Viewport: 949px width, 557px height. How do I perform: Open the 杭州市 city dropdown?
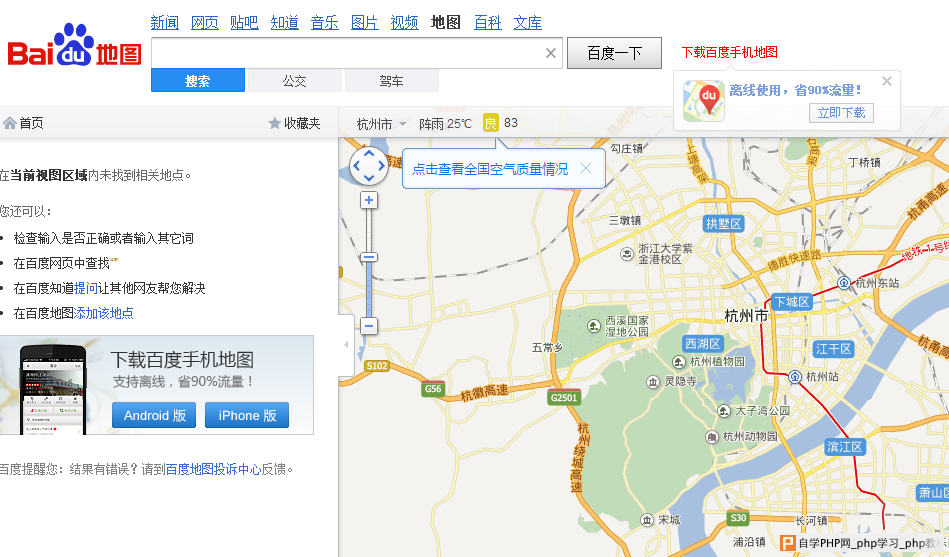click(x=381, y=124)
